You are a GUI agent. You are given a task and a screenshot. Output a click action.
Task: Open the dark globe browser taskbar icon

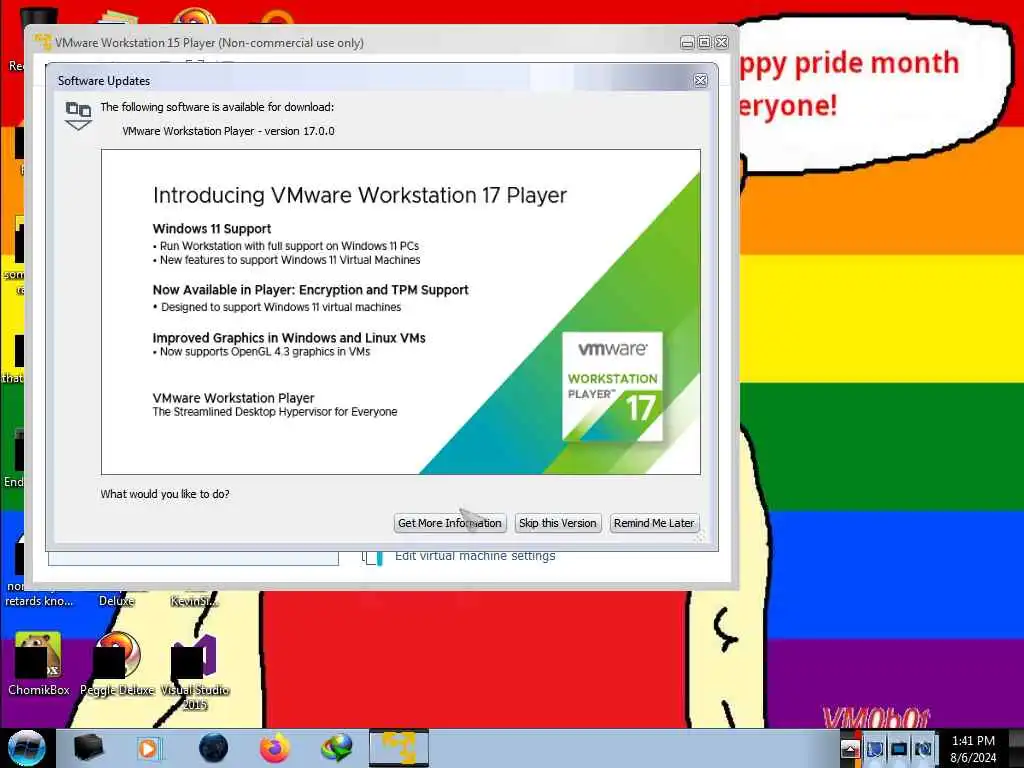click(214, 748)
